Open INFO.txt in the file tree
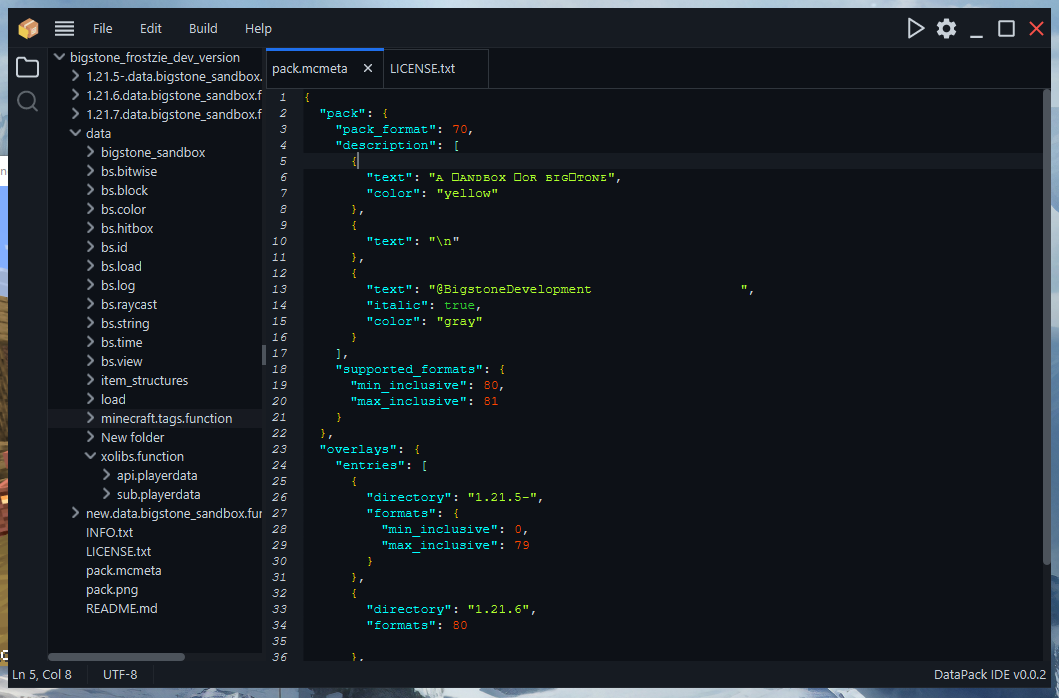 pyautogui.click(x=109, y=532)
